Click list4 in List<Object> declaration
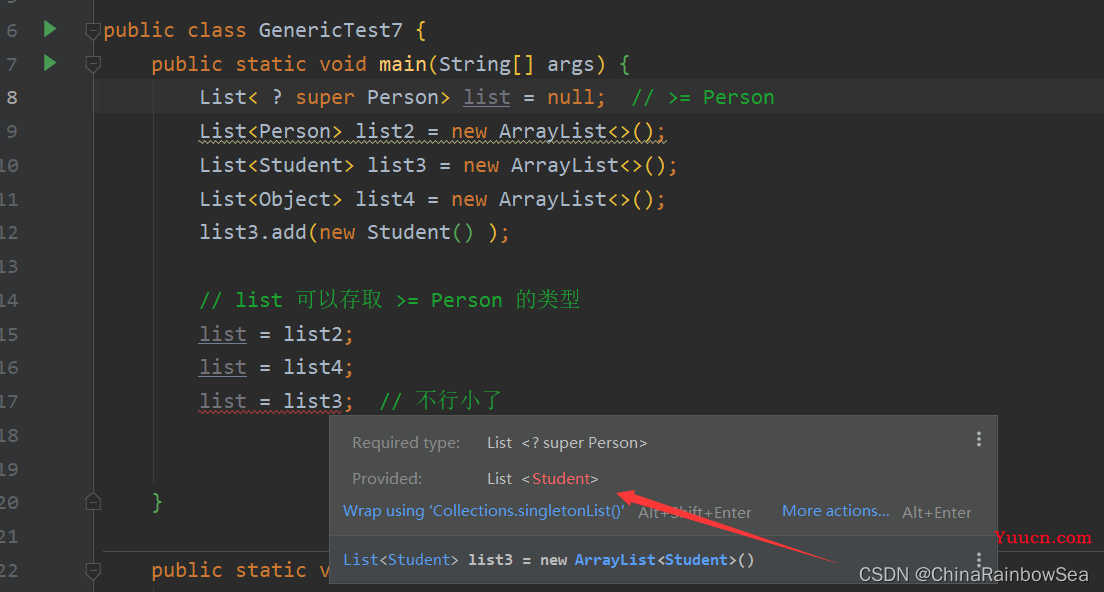The height and width of the screenshot is (592, 1104). [384, 199]
